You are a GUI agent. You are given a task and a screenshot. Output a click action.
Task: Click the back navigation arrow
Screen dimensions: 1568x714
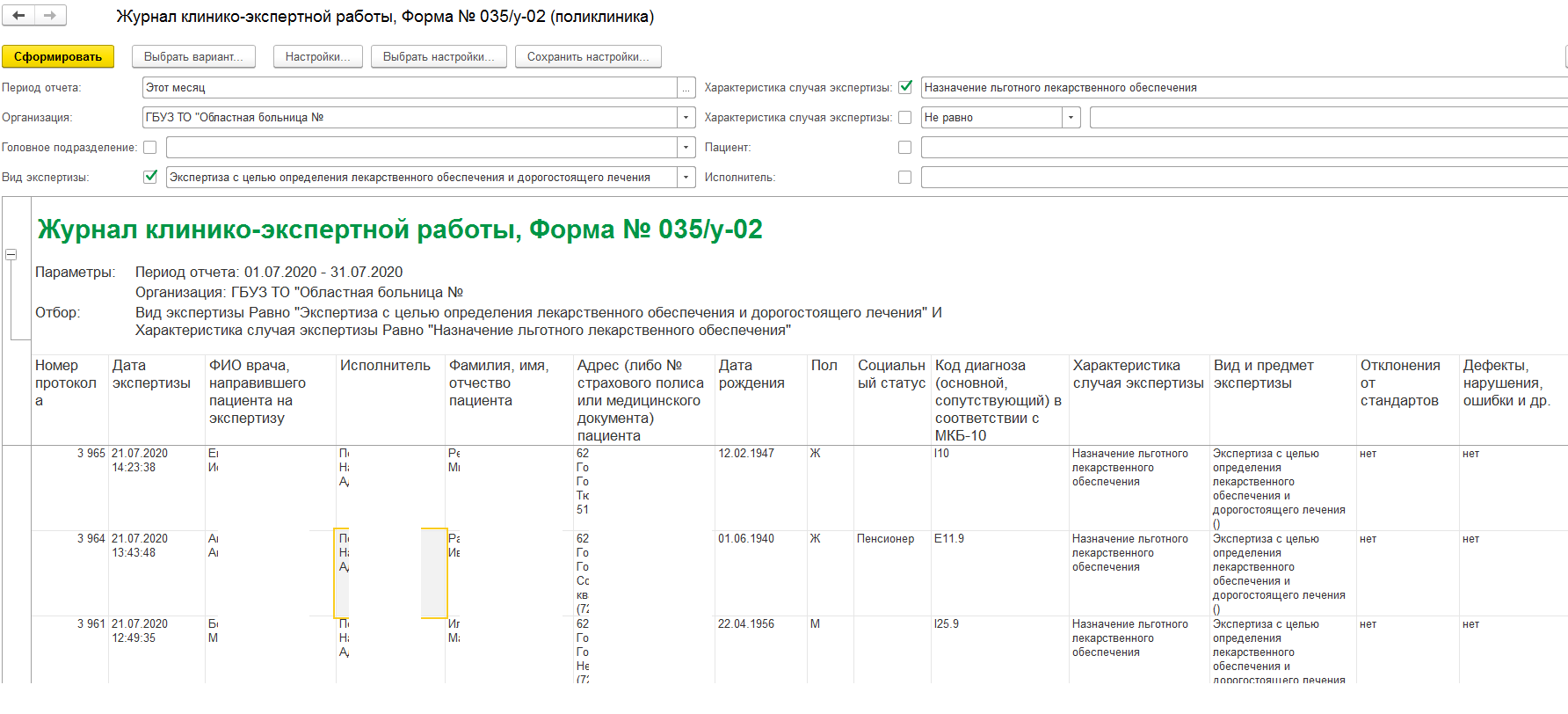click(18, 16)
